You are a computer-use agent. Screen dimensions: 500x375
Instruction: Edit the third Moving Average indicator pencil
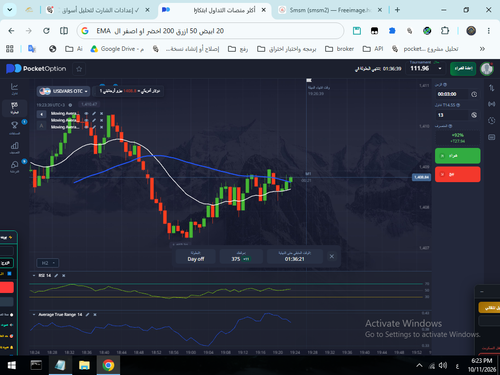pyautogui.click(x=94, y=127)
